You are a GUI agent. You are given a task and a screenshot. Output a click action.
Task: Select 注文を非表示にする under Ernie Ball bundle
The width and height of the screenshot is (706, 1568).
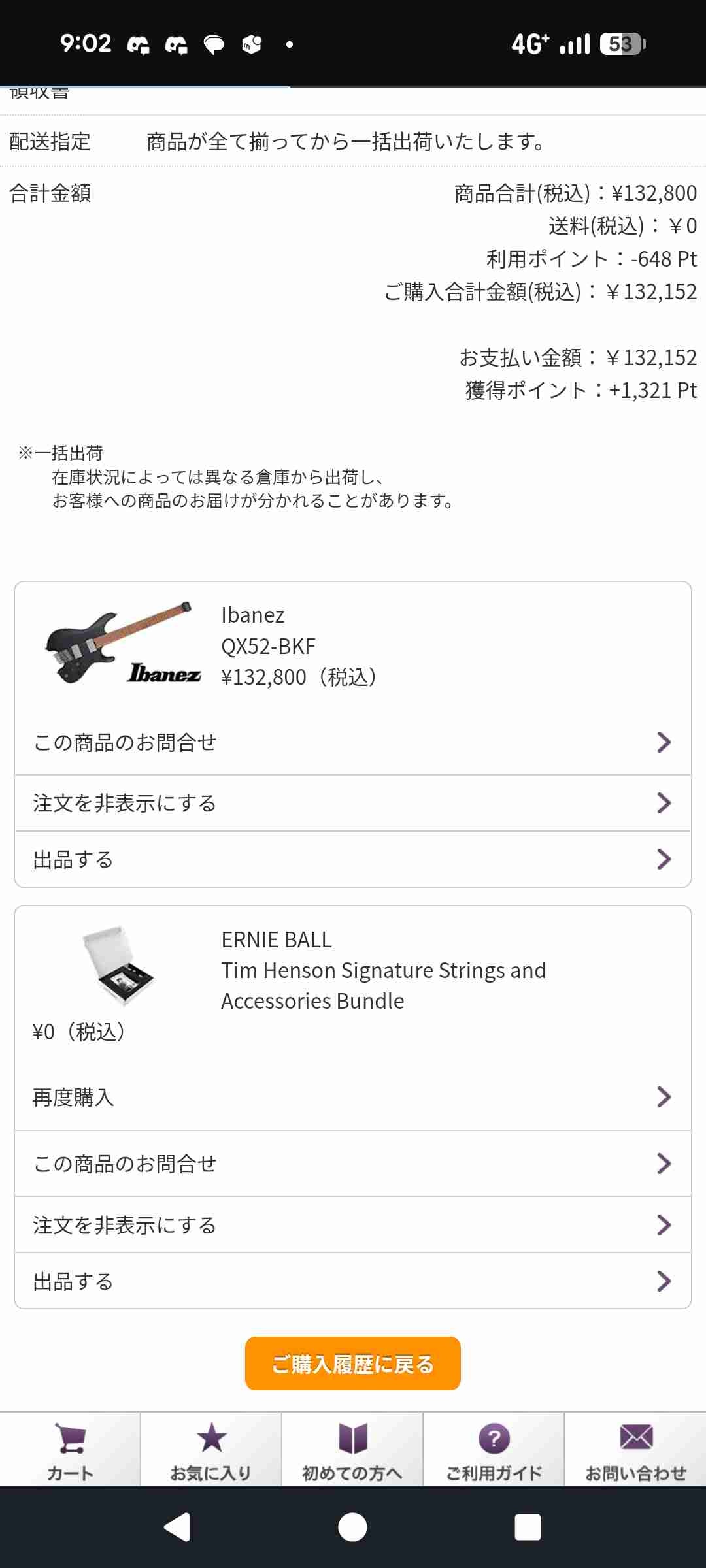[124, 1225]
